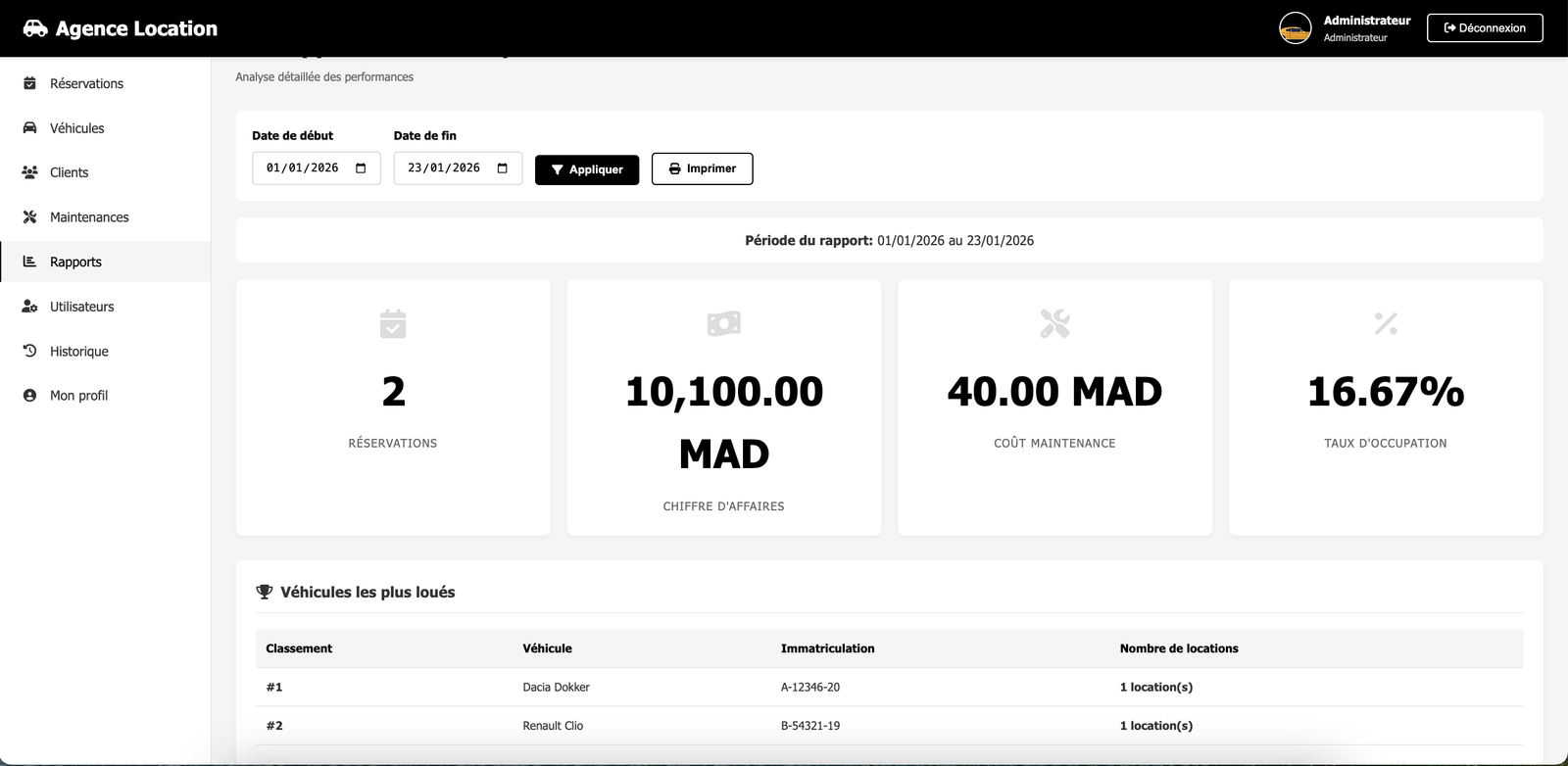Click the RÉSERVATIONS card label
This screenshot has height=766, width=1568.
[393, 444]
